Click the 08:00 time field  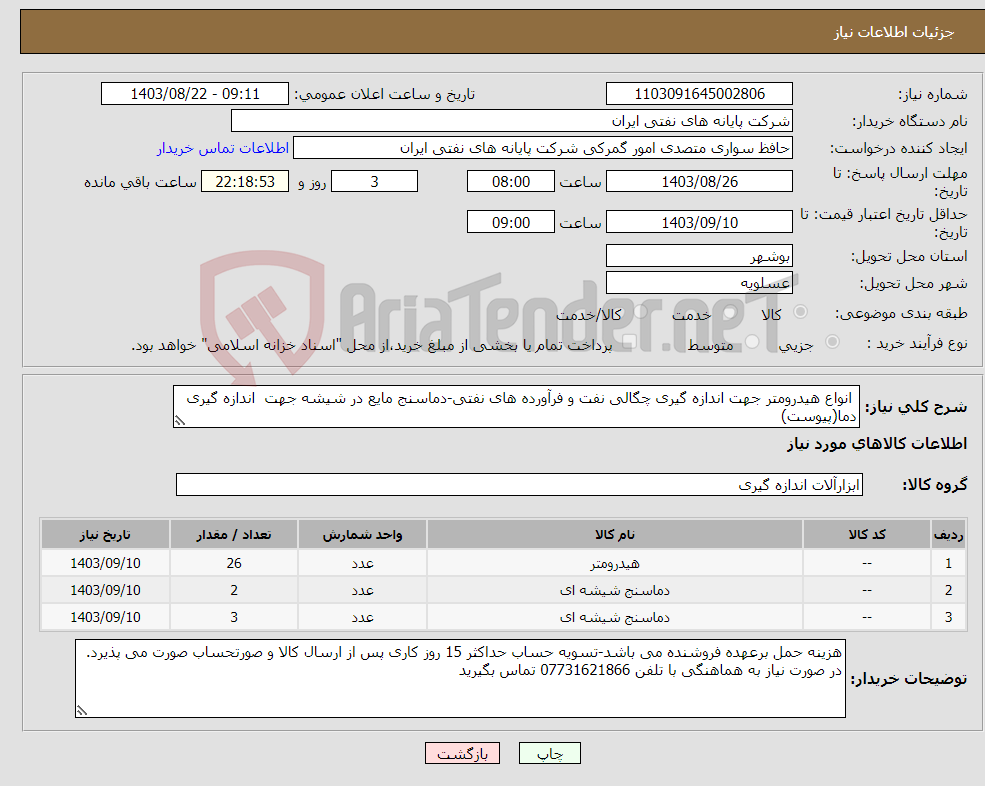(x=511, y=182)
